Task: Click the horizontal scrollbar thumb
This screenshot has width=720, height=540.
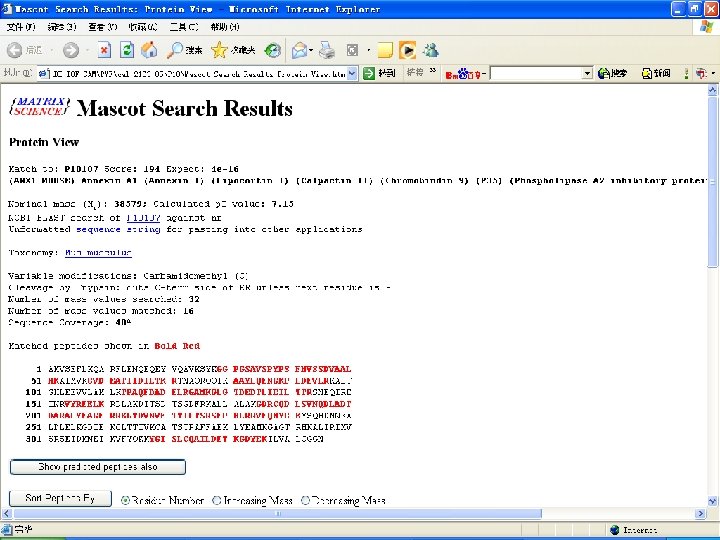Action: click(278, 513)
